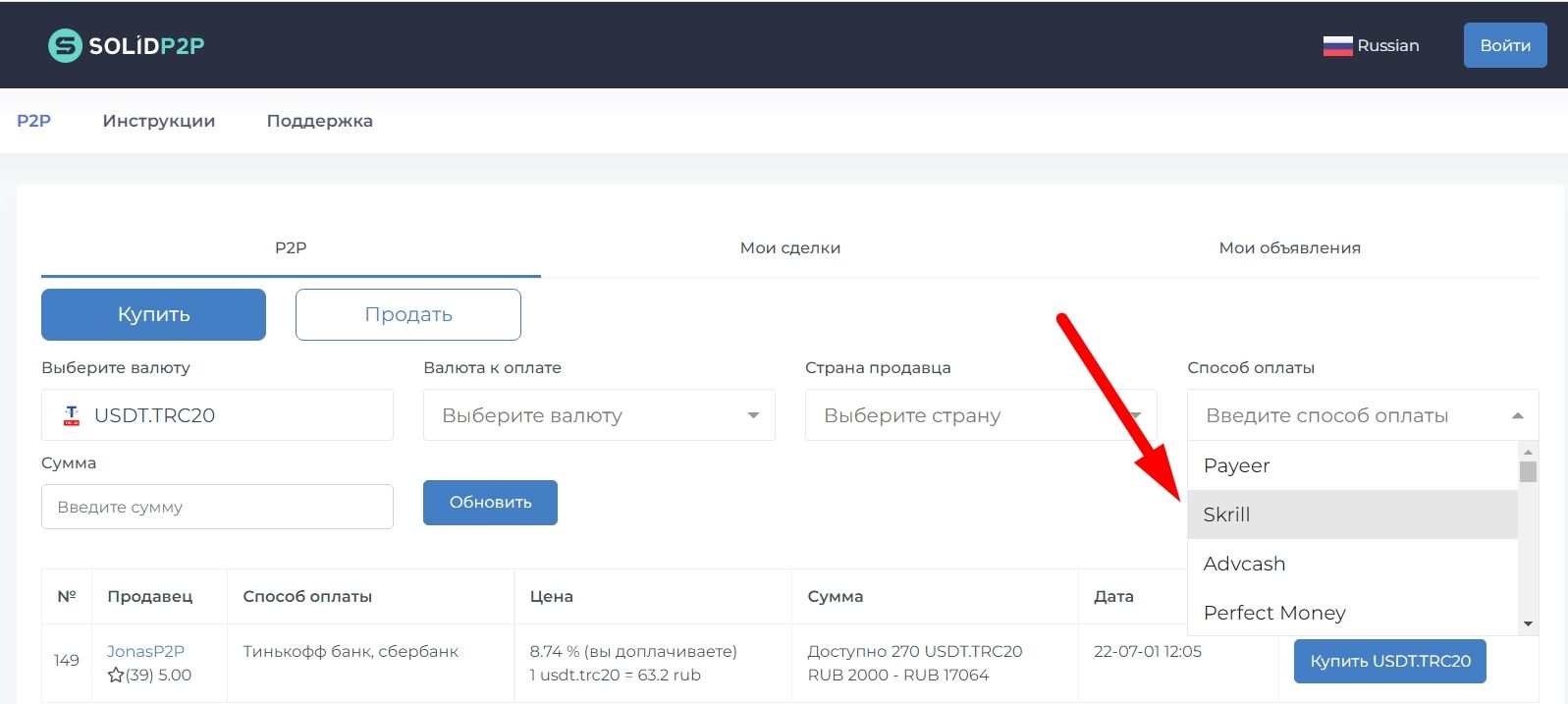Open JonasP2P seller profile link

tap(145, 651)
